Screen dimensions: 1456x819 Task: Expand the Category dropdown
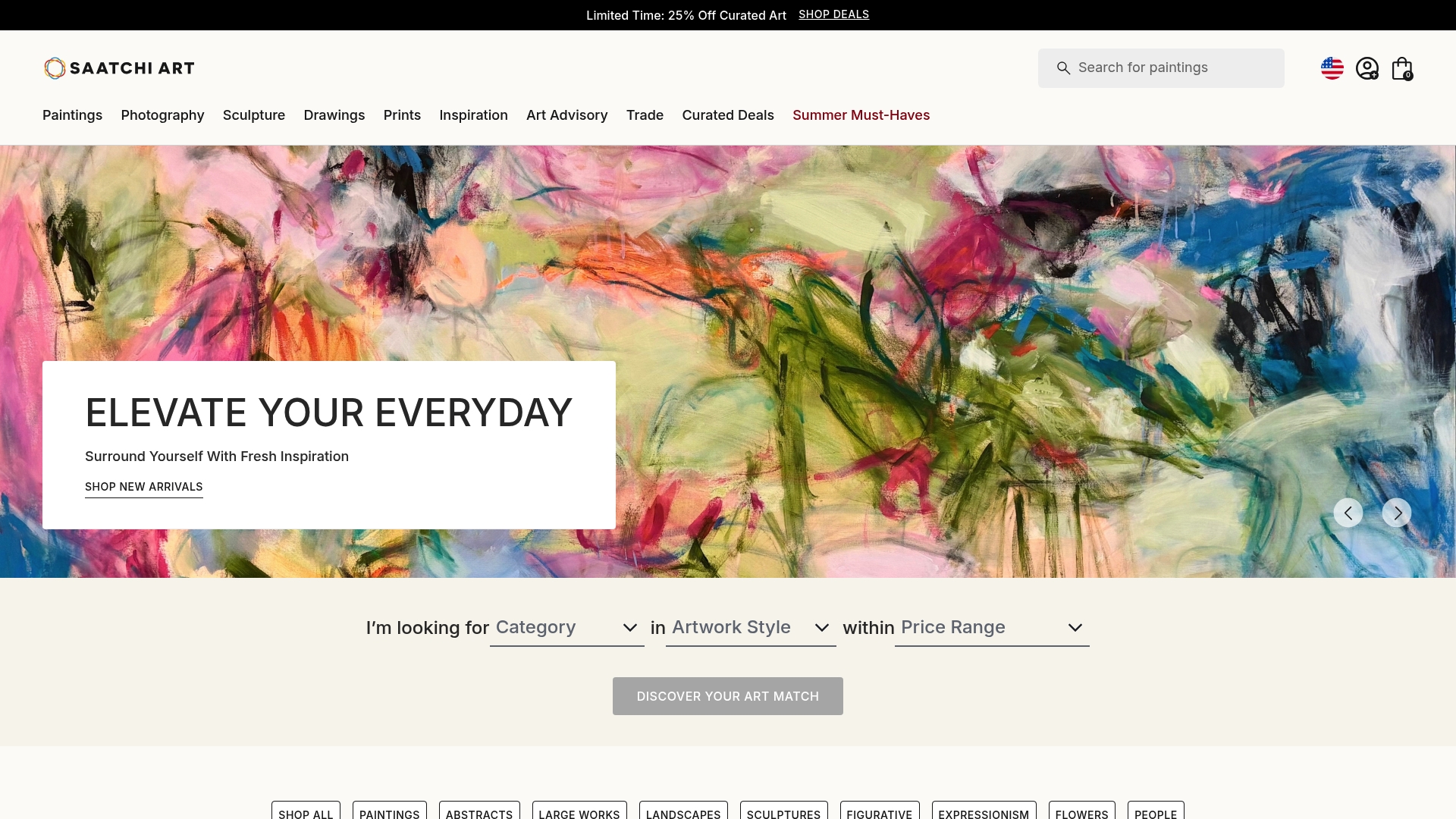point(566,628)
